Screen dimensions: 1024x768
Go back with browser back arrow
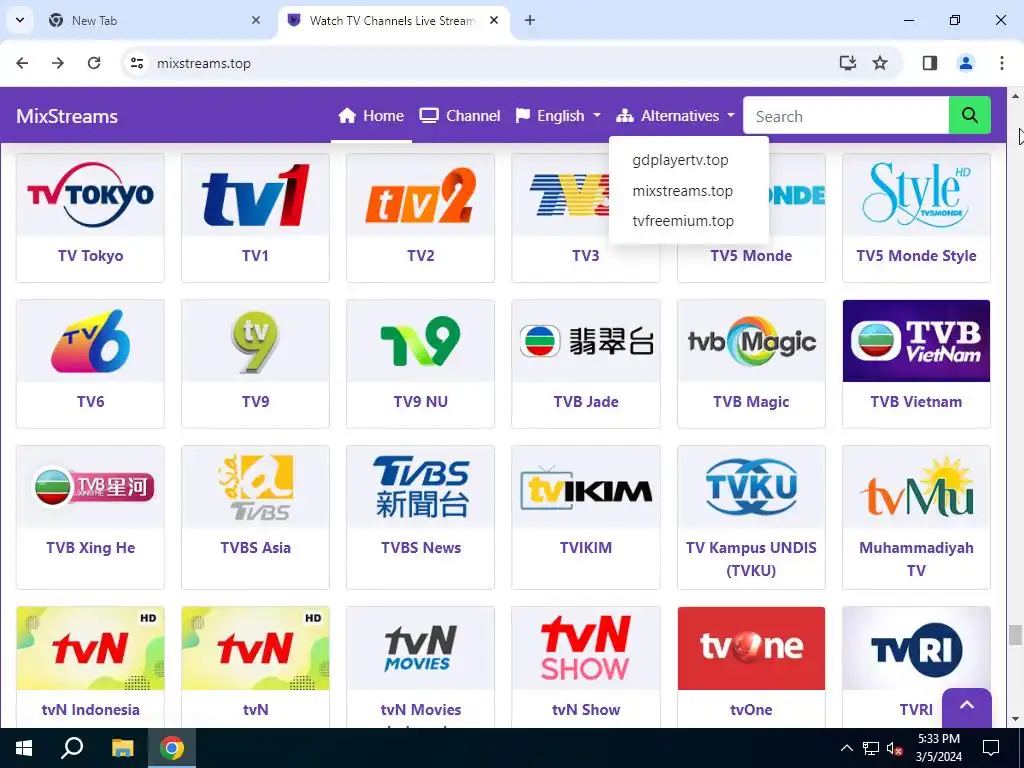22,63
